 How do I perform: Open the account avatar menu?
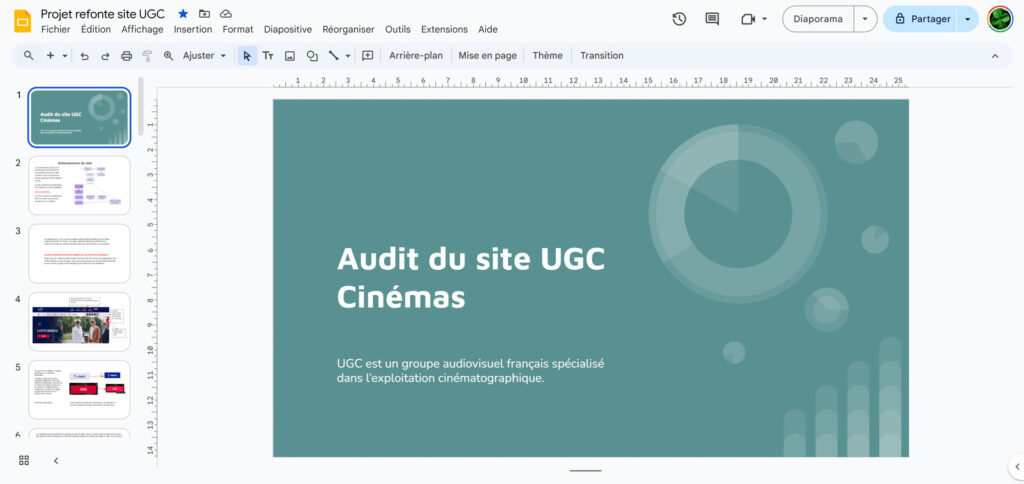pyautogui.click(x=1000, y=19)
